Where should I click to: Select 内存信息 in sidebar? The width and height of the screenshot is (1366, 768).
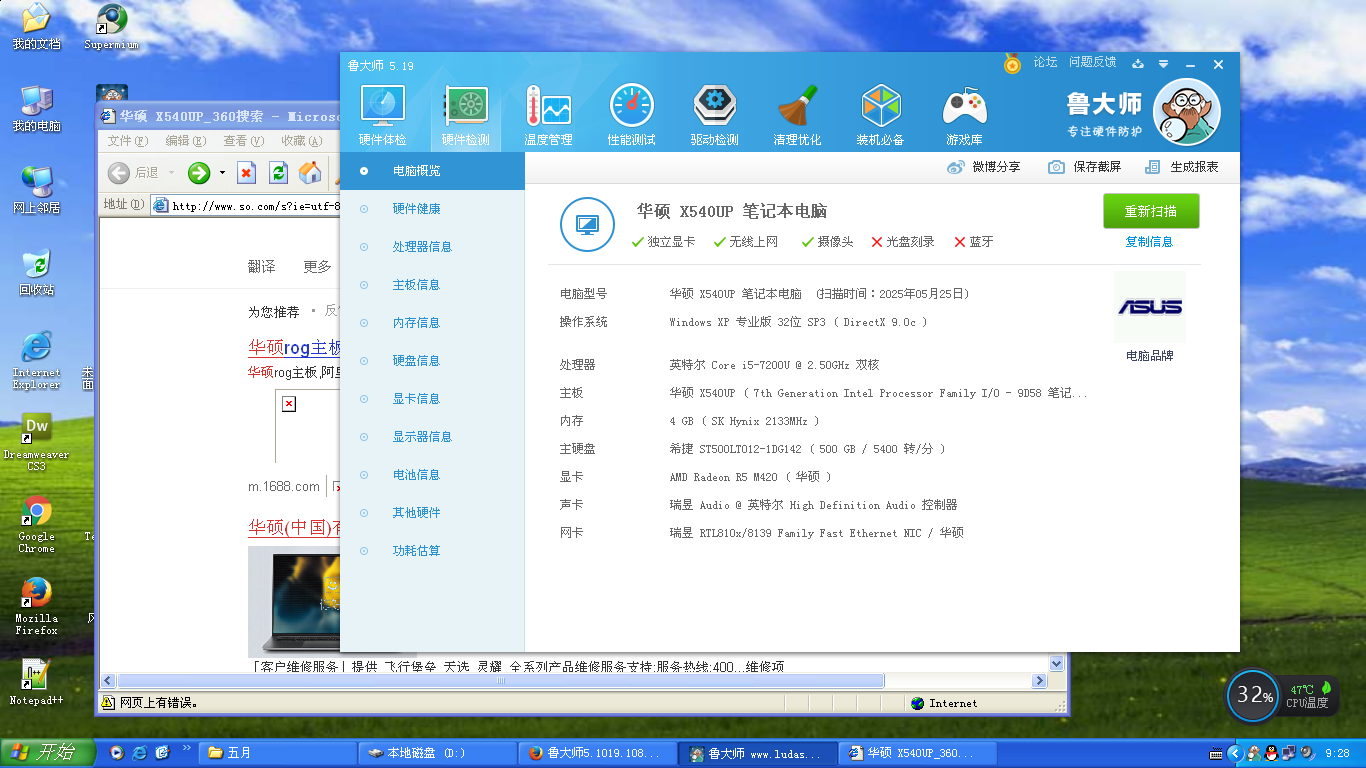click(432, 323)
